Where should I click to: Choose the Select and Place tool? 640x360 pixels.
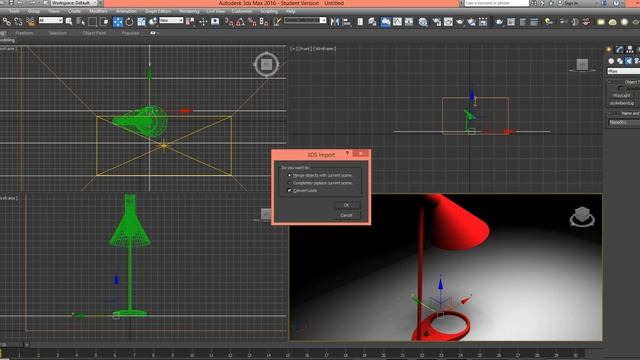tap(153, 22)
